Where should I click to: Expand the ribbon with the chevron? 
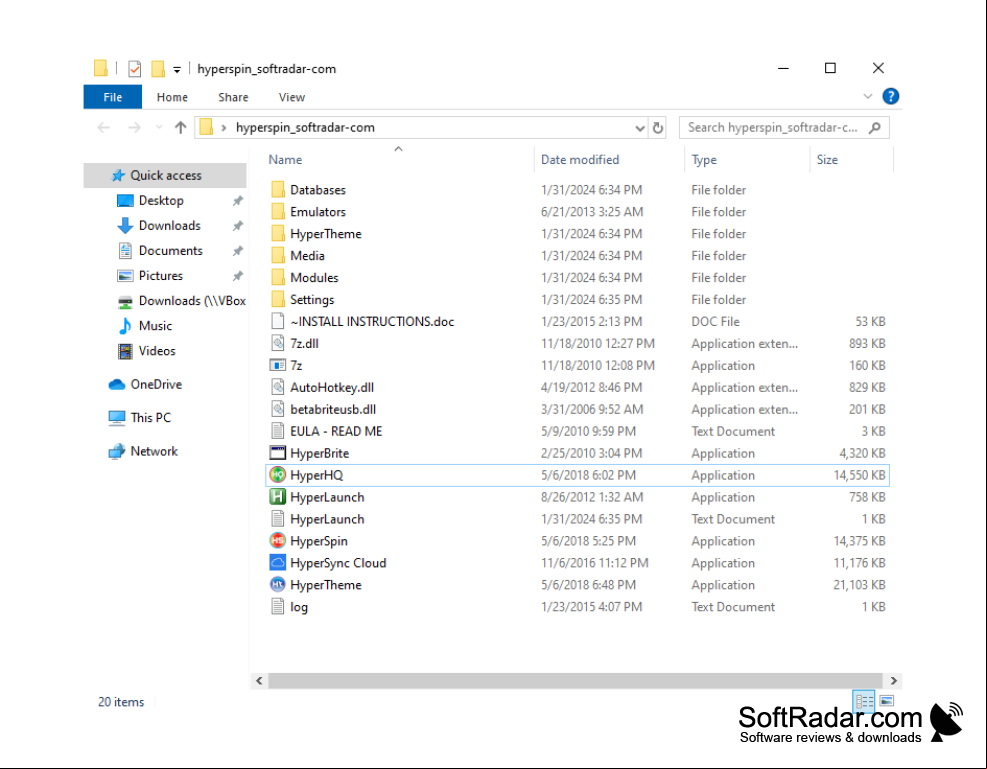tap(867, 96)
